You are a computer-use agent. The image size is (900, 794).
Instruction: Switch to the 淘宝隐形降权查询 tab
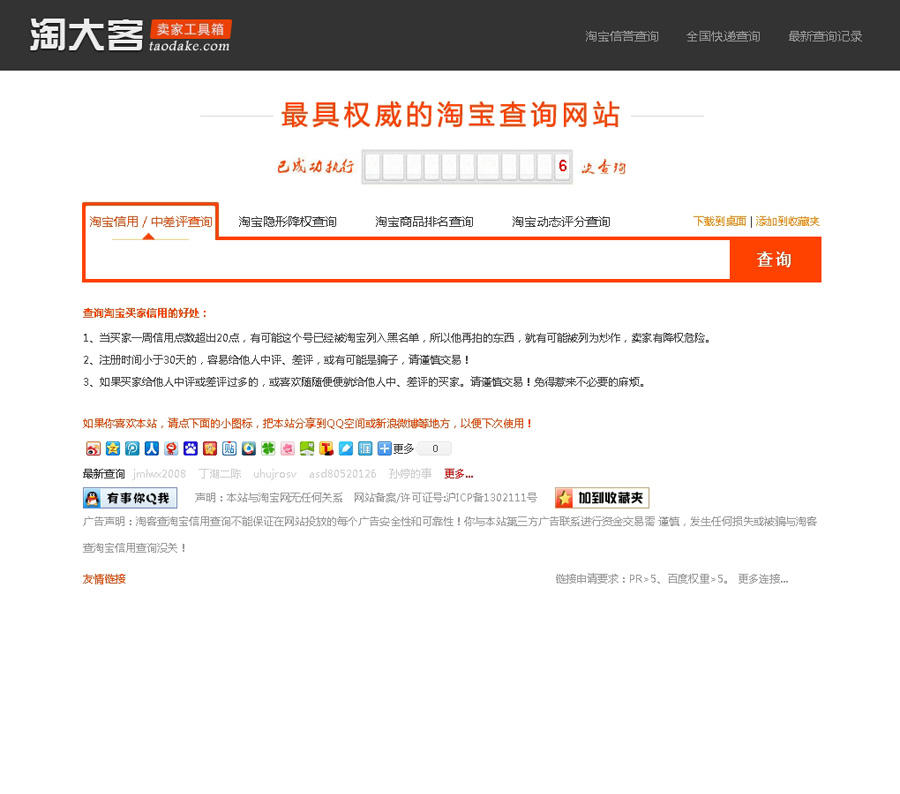pyautogui.click(x=288, y=222)
